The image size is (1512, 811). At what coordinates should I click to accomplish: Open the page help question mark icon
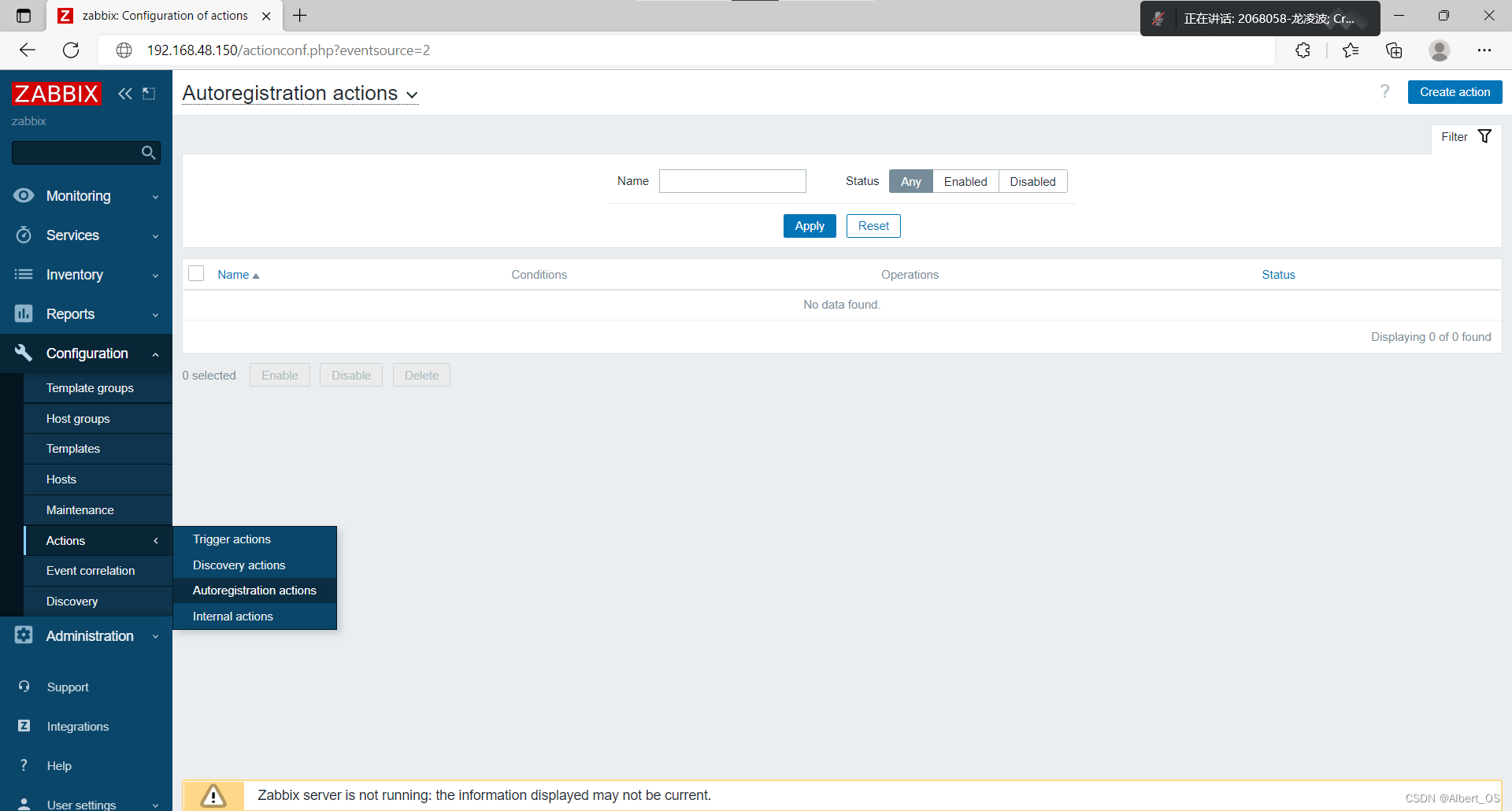click(x=1384, y=91)
